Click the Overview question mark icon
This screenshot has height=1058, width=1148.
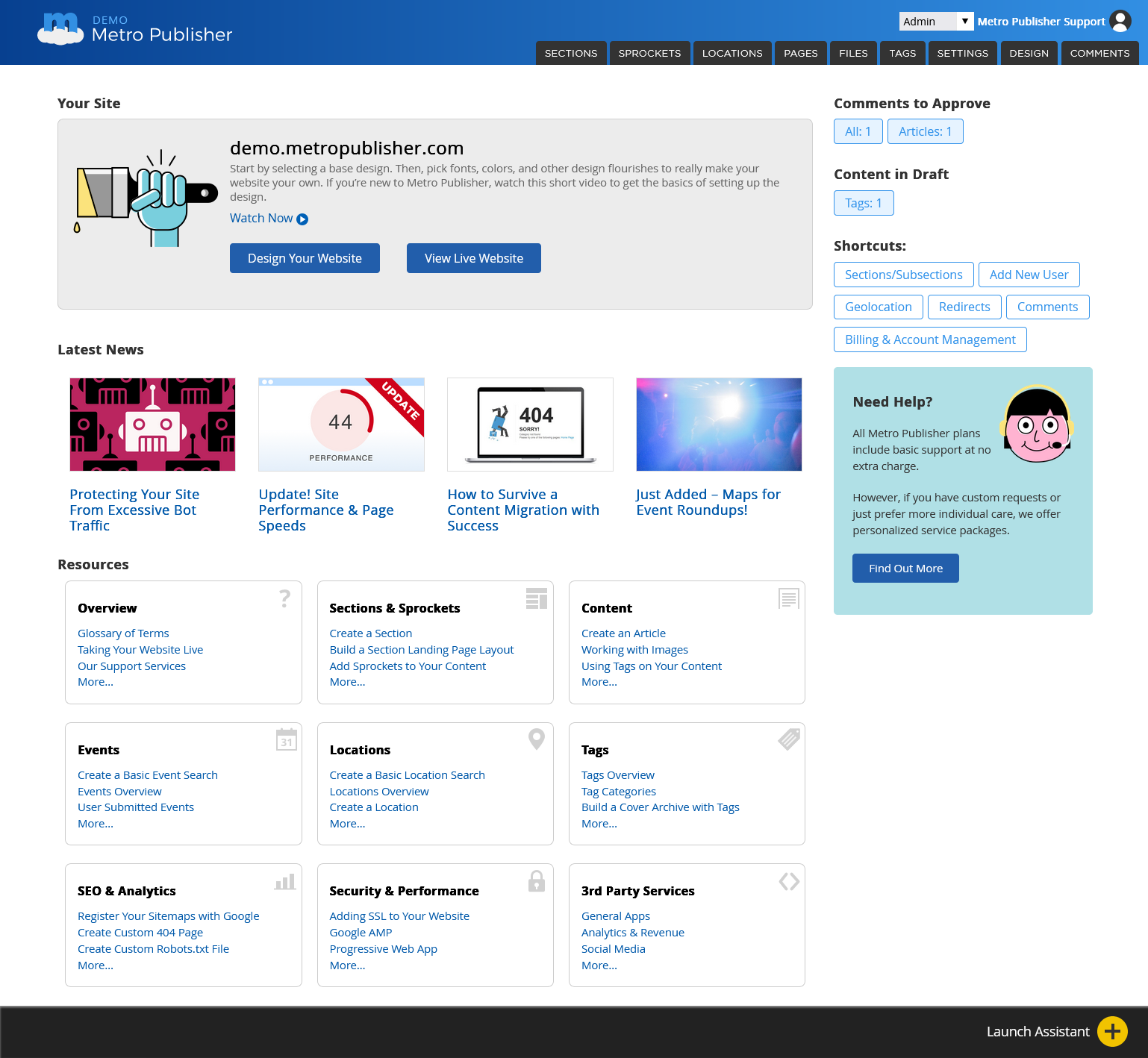click(285, 598)
